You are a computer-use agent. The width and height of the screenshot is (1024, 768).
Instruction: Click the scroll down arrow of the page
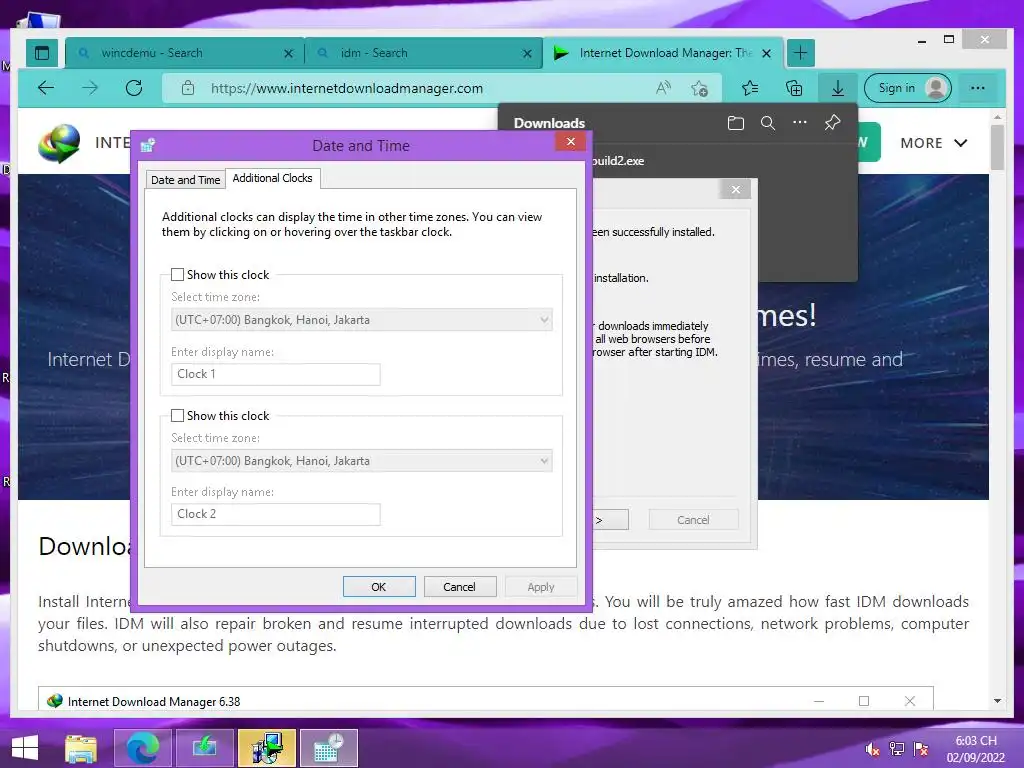pos(997,701)
